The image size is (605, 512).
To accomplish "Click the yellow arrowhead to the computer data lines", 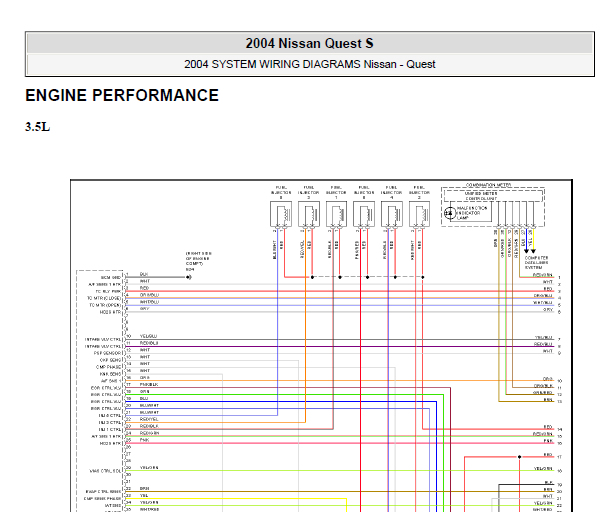I will pos(533,251).
